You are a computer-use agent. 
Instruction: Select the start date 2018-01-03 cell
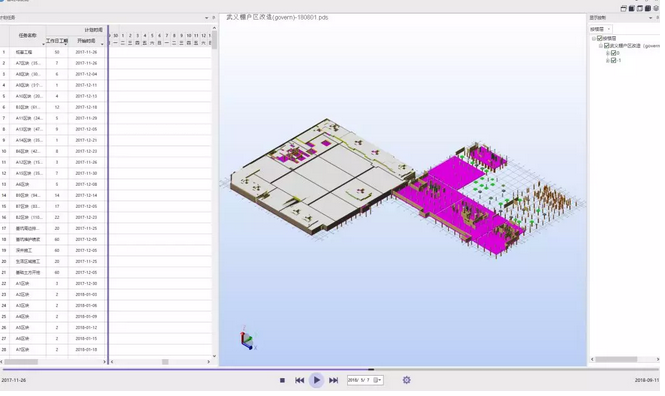tap(86, 295)
